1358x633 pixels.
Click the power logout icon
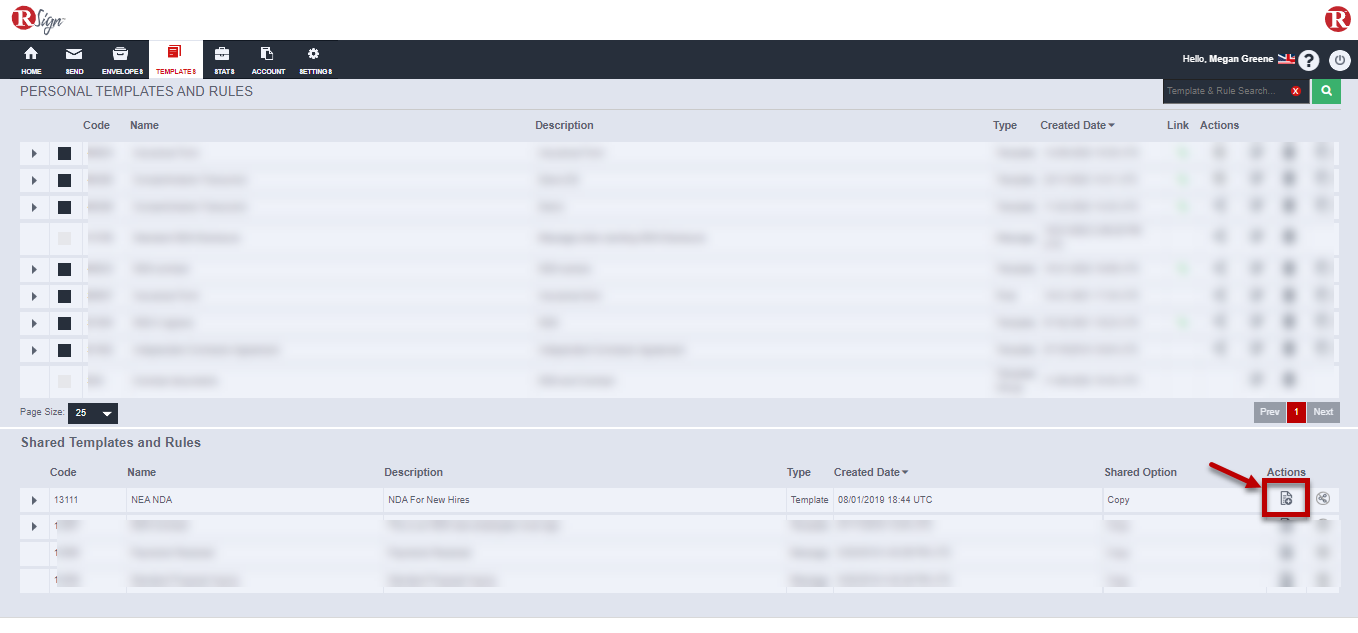pyautogui.click(x=1340, y=60)
